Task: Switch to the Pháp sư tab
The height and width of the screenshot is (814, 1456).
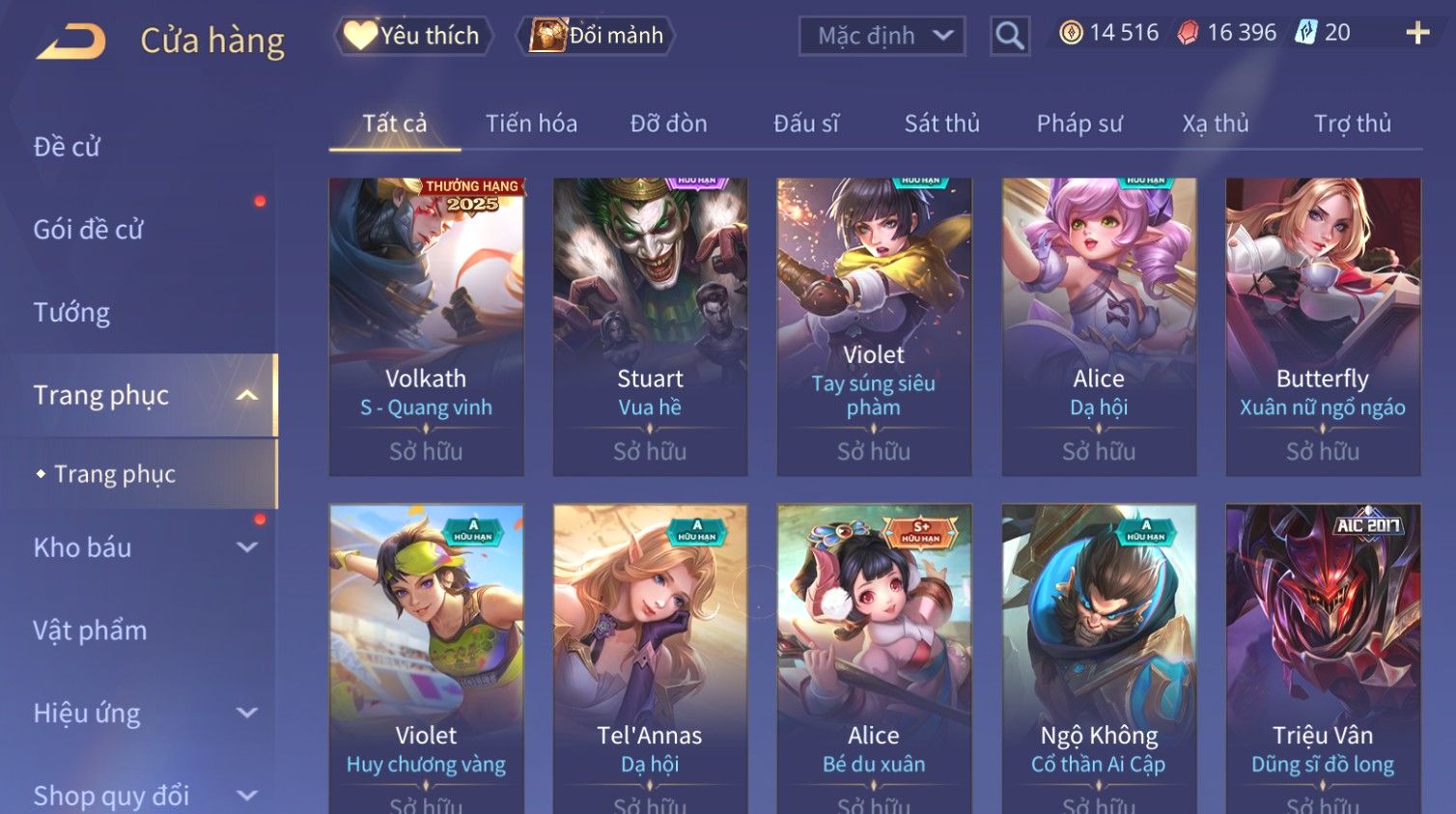Action: (x=1079, y=124)
